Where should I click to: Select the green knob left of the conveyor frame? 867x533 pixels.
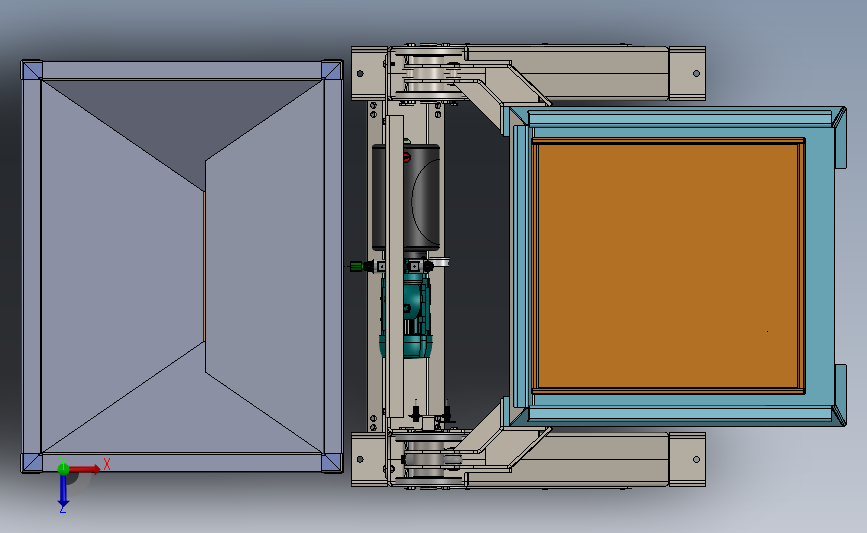(356, 266)
